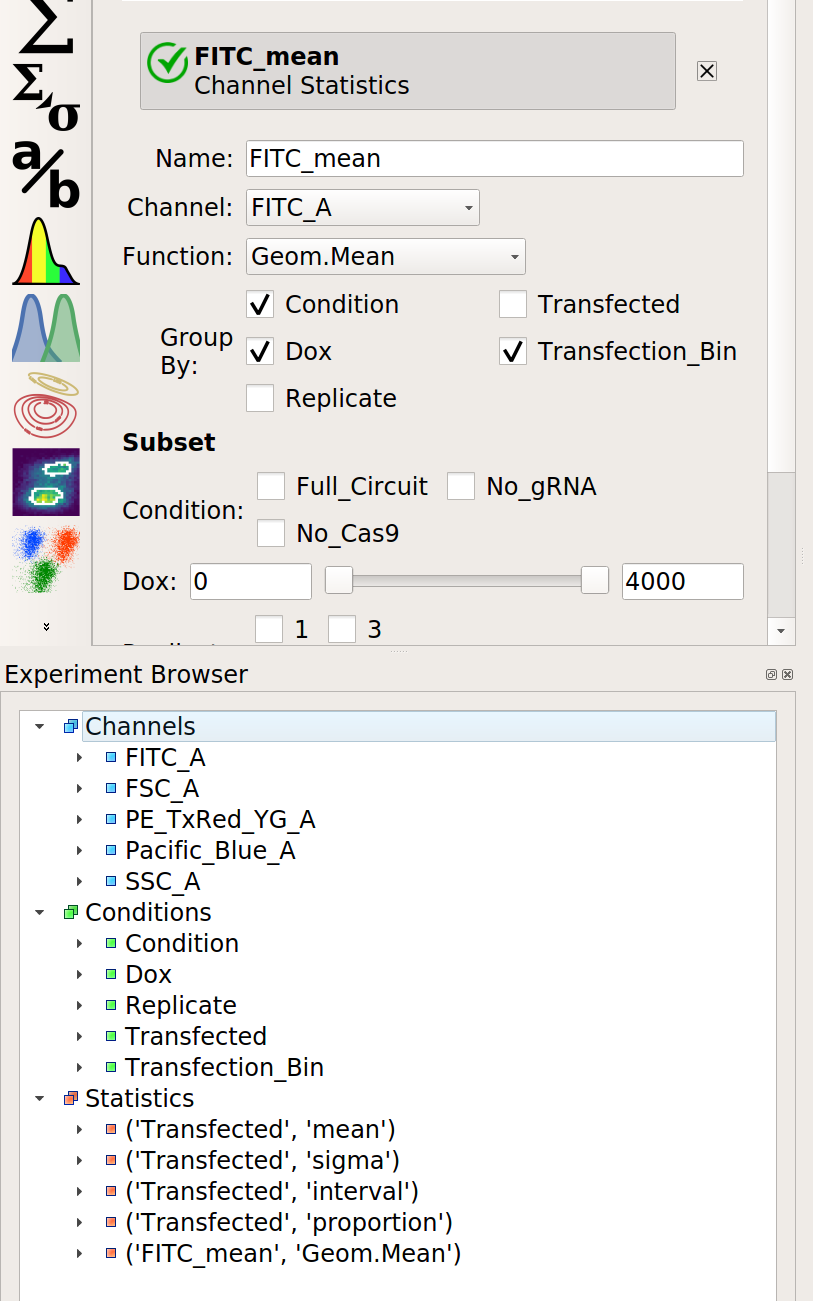Select the rainbow histogram autofluorescence icon
The image size is (813, 1301).
pos(46,251)
